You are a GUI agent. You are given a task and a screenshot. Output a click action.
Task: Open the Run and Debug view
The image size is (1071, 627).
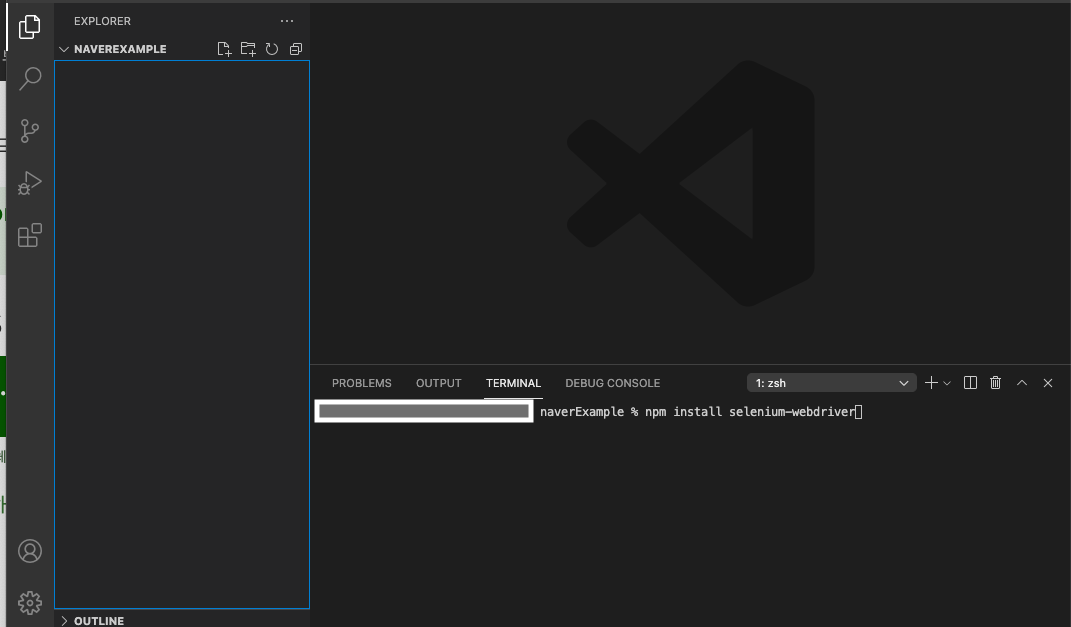[29, 182]
